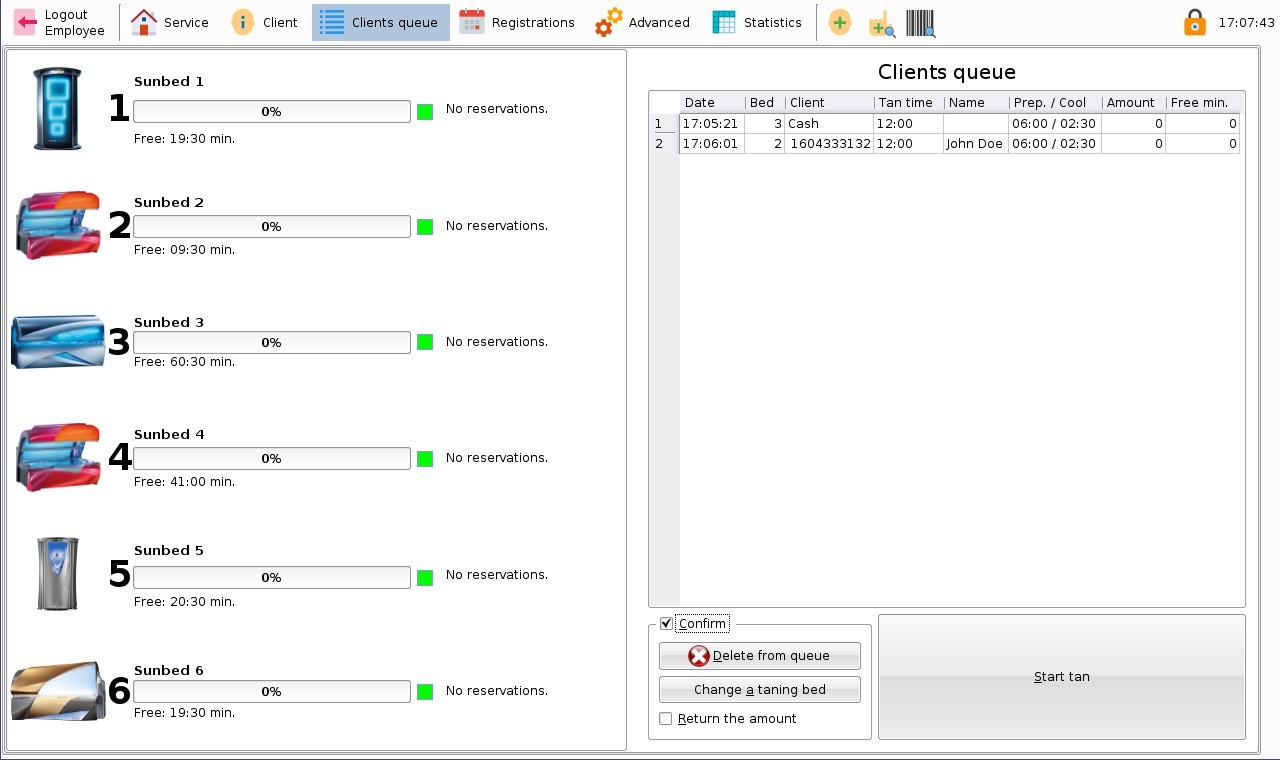The image size is (1280, 760).
Task: Enable Return the amount checkbox
Action: [666, 719]
